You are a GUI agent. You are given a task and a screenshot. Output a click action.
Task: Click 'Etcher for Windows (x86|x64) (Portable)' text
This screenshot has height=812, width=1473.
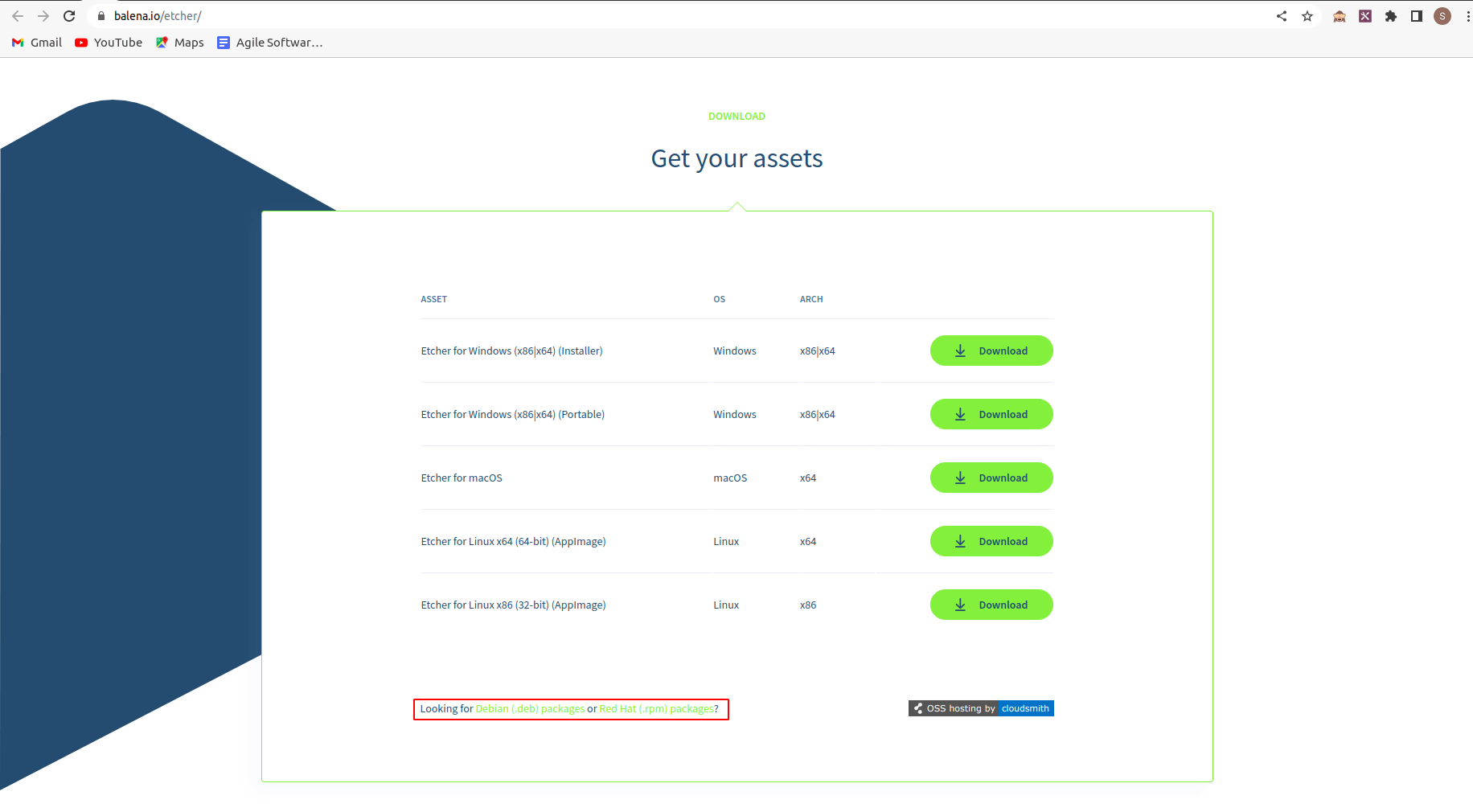513,415
